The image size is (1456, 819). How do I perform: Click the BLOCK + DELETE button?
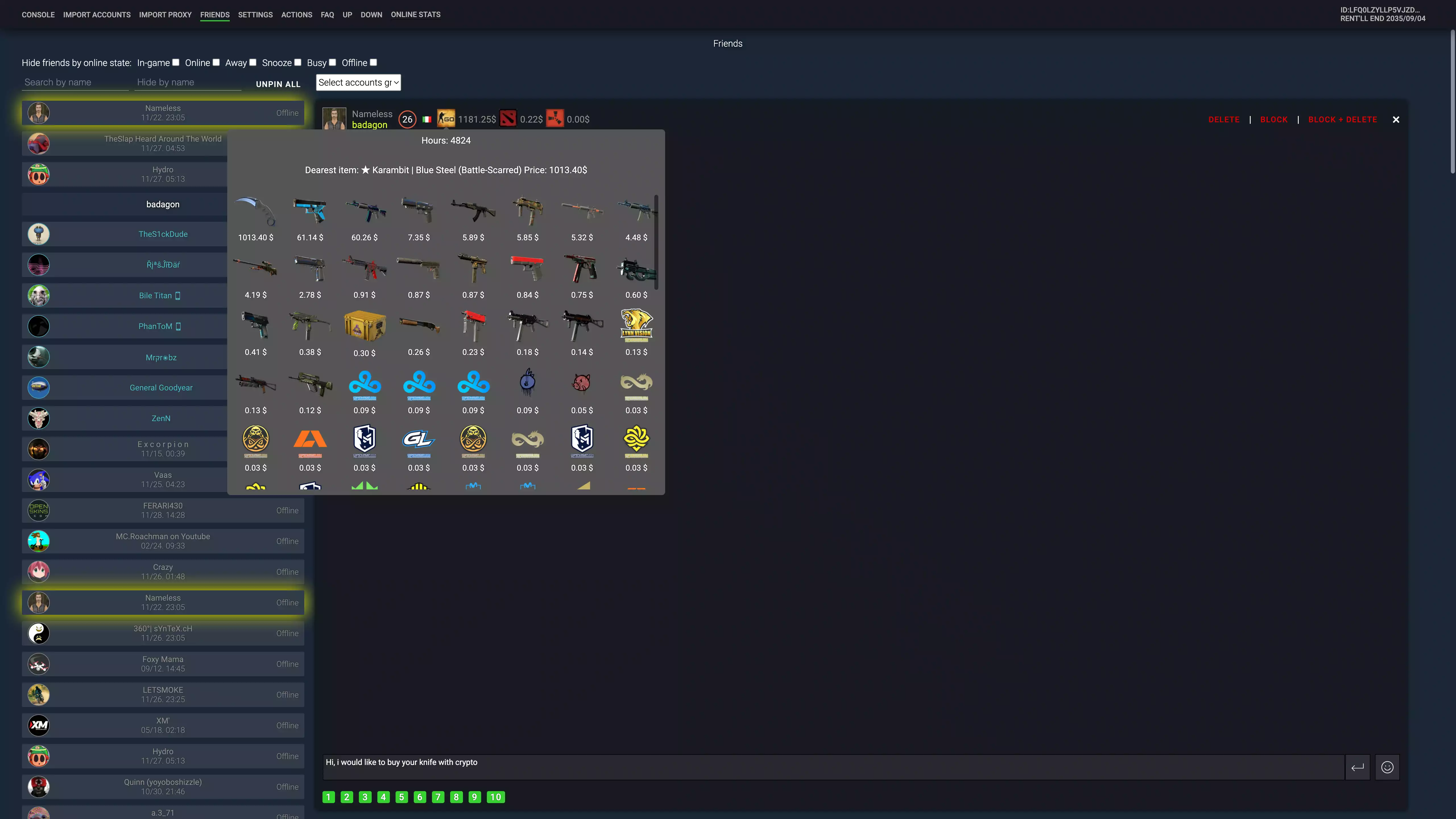pyautogui.click(x=1342, y=119)
